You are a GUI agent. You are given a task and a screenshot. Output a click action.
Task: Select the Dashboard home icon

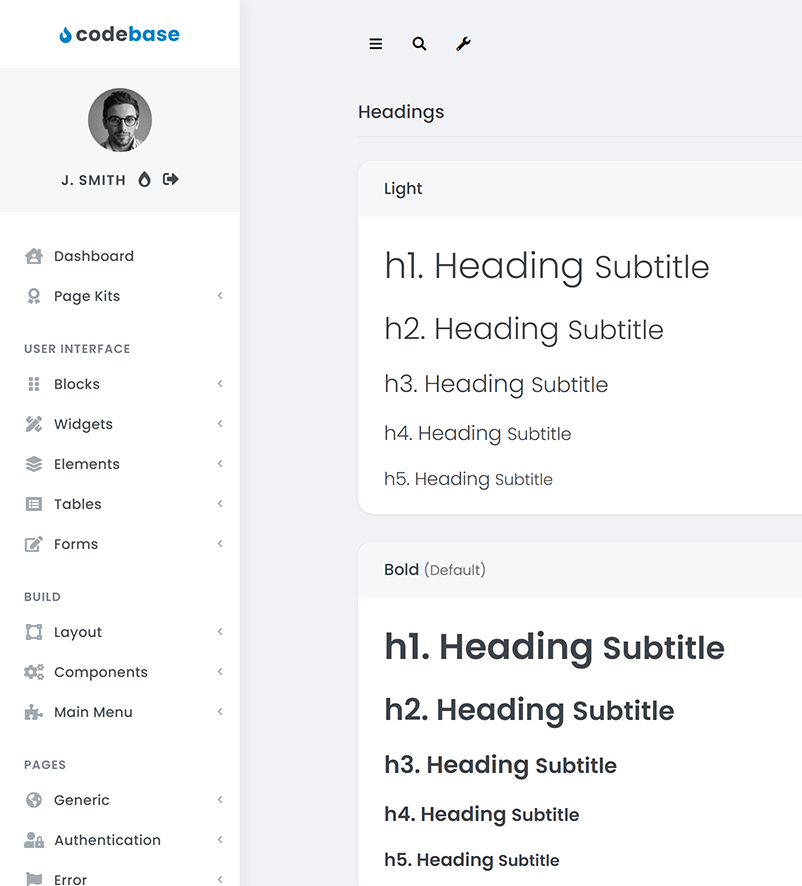[x=31, y=256]
